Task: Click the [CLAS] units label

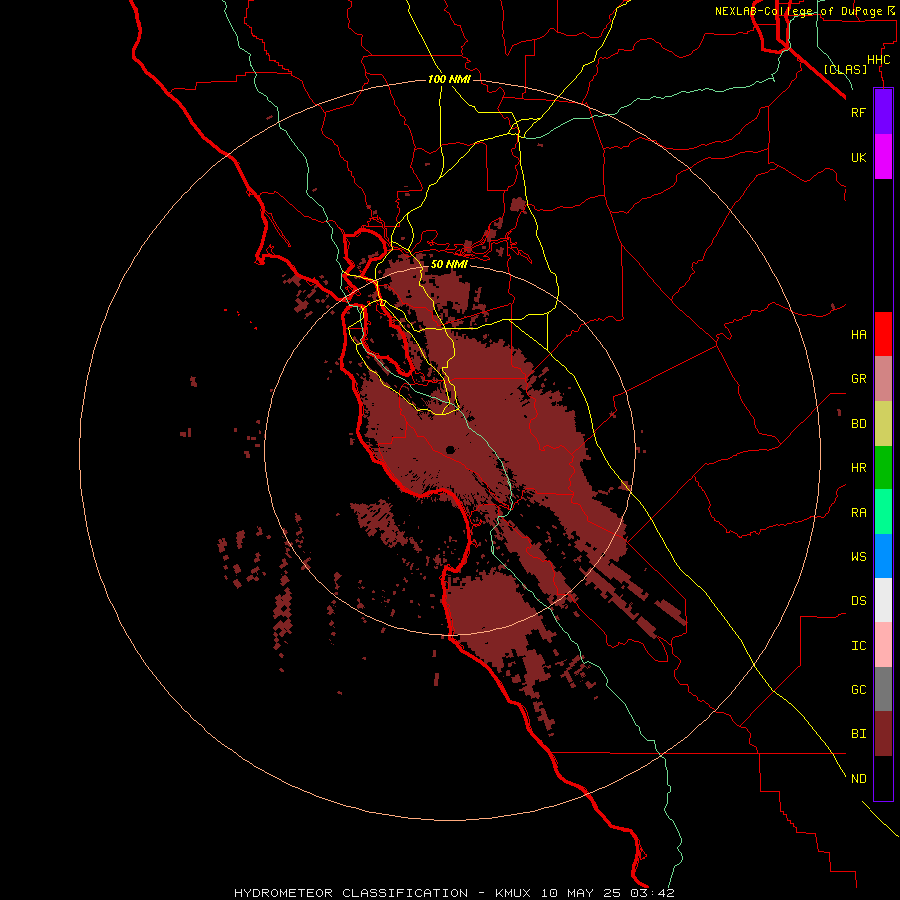Action: pos(845,69)
